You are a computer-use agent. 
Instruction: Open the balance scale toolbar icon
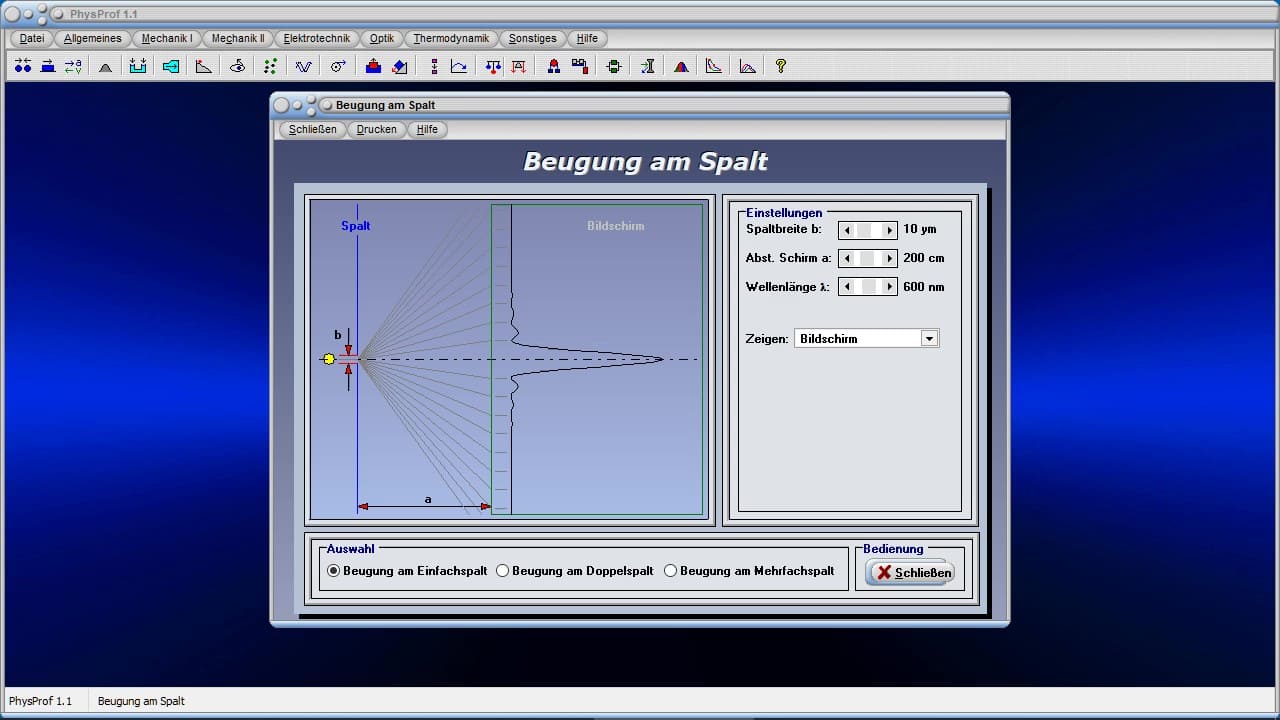click(493, 66)
